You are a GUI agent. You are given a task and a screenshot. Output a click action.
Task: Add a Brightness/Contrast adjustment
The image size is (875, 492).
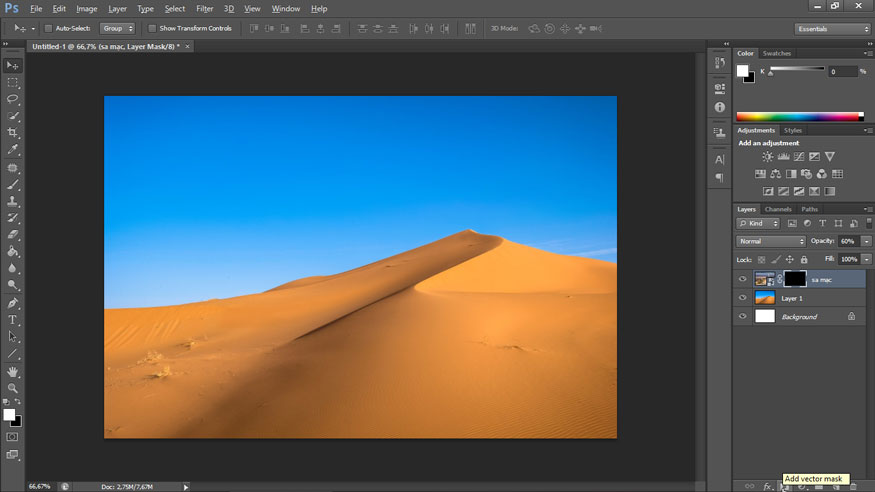(x=767, y=157)
